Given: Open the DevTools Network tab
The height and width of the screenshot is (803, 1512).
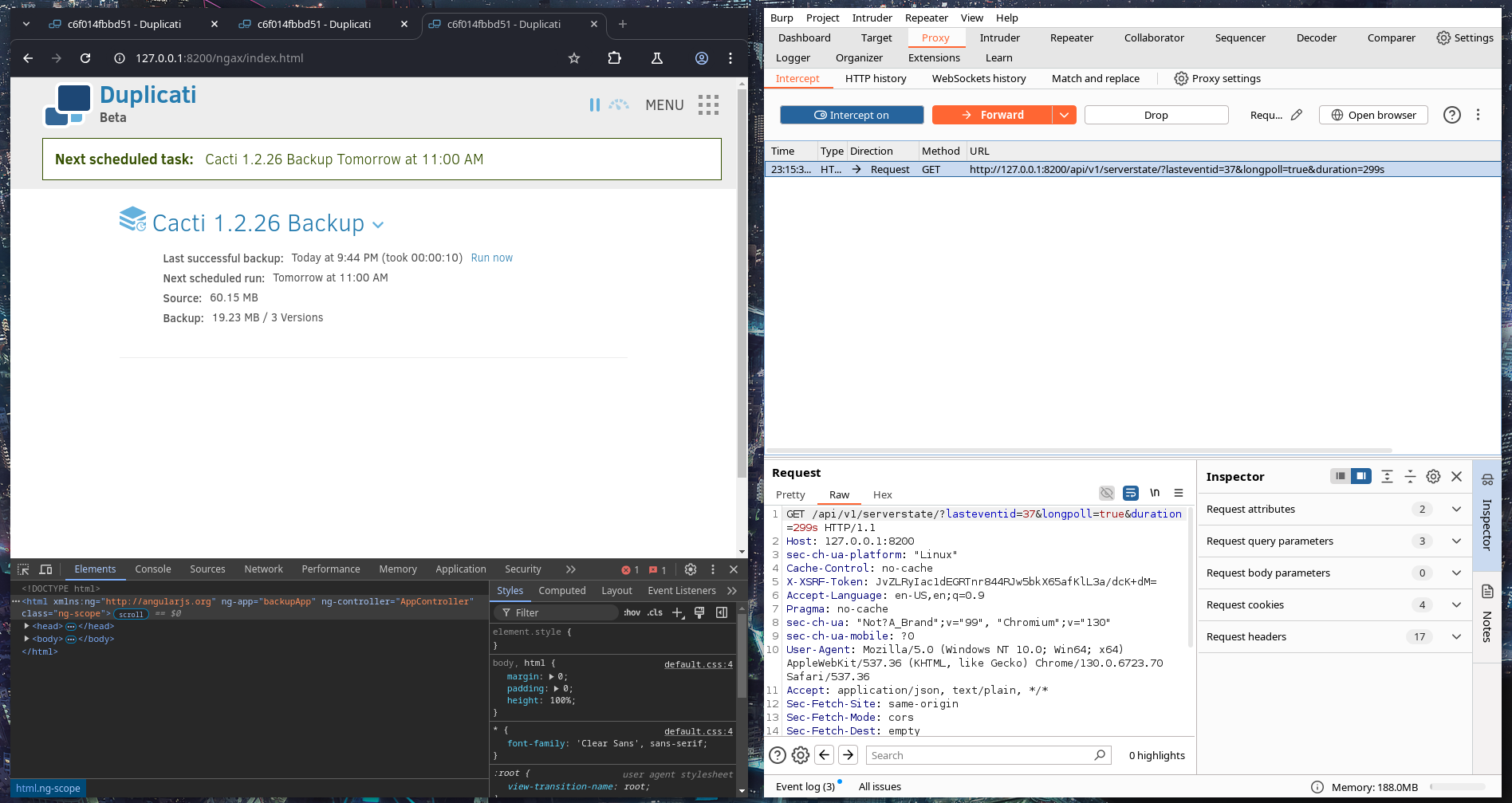Looking at the screenshot, I should pos(264,569).
